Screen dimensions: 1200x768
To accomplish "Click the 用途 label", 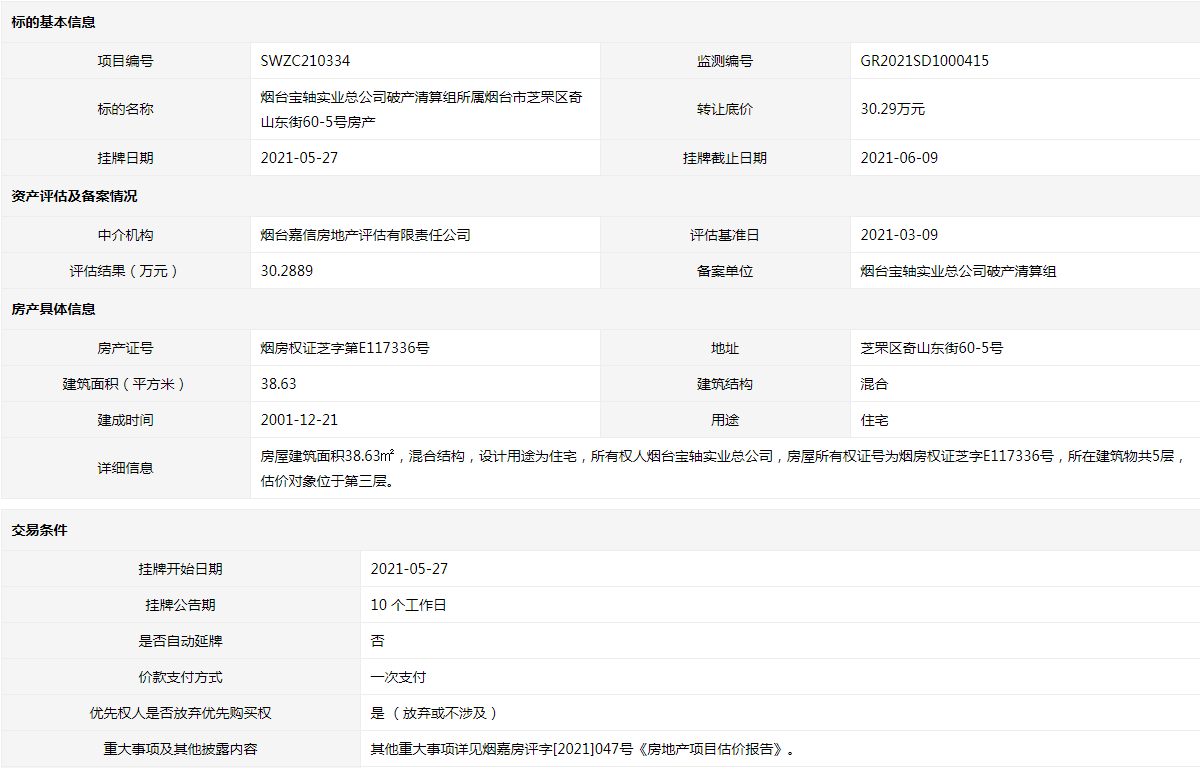I will pyautogui.click(x=725, y=420).
